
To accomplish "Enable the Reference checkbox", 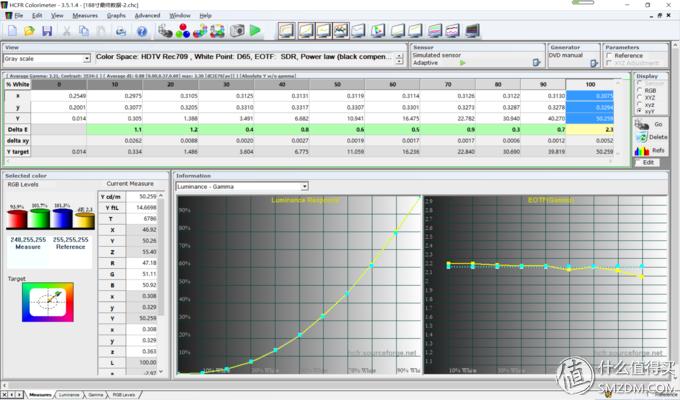I will click(x=610, y=56).
